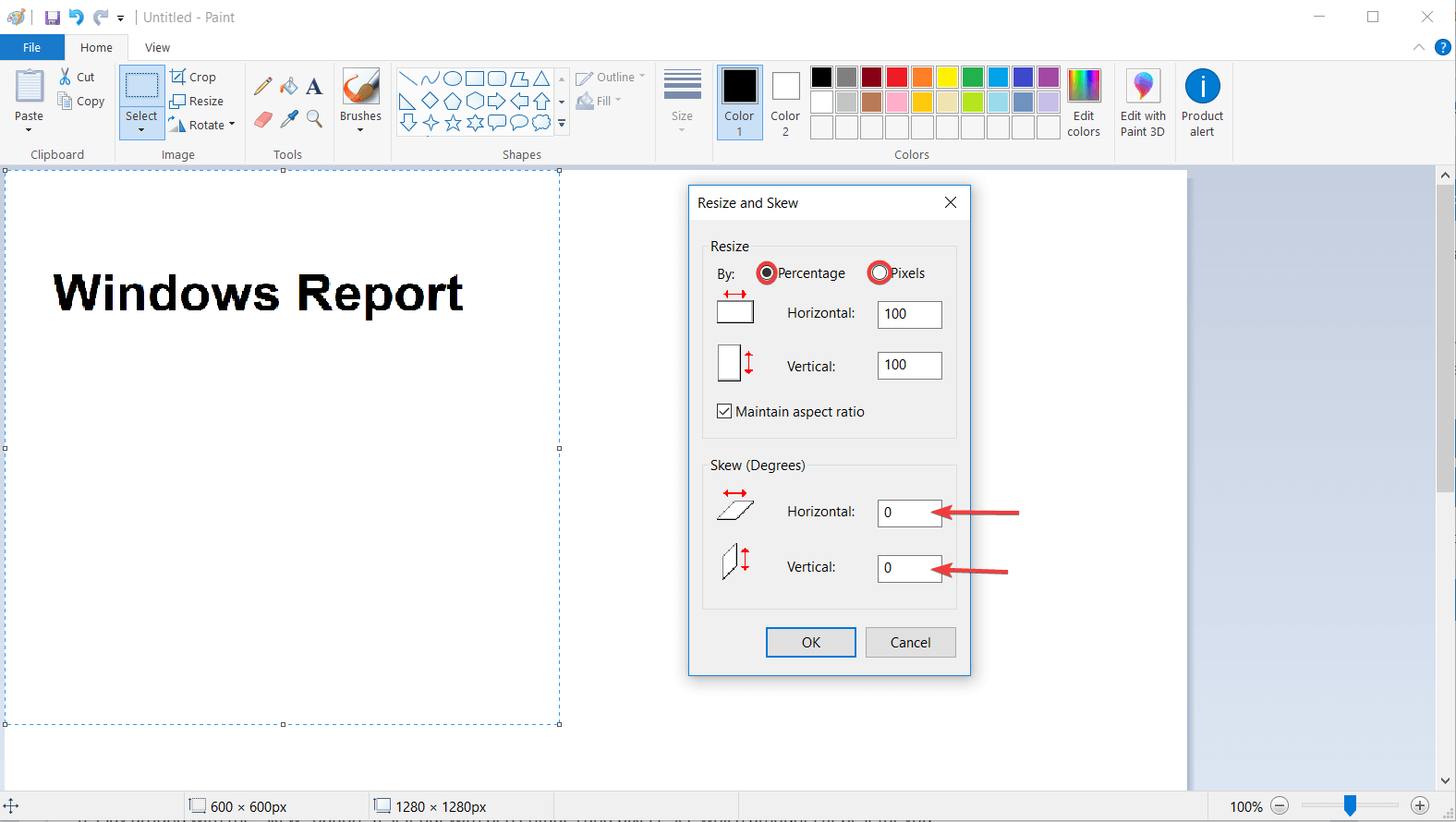The width and height of the screenshot is (1456, 822).
Task: Activate the Magnifier tool
Action: pyautogui.click(x=314, y=119)
